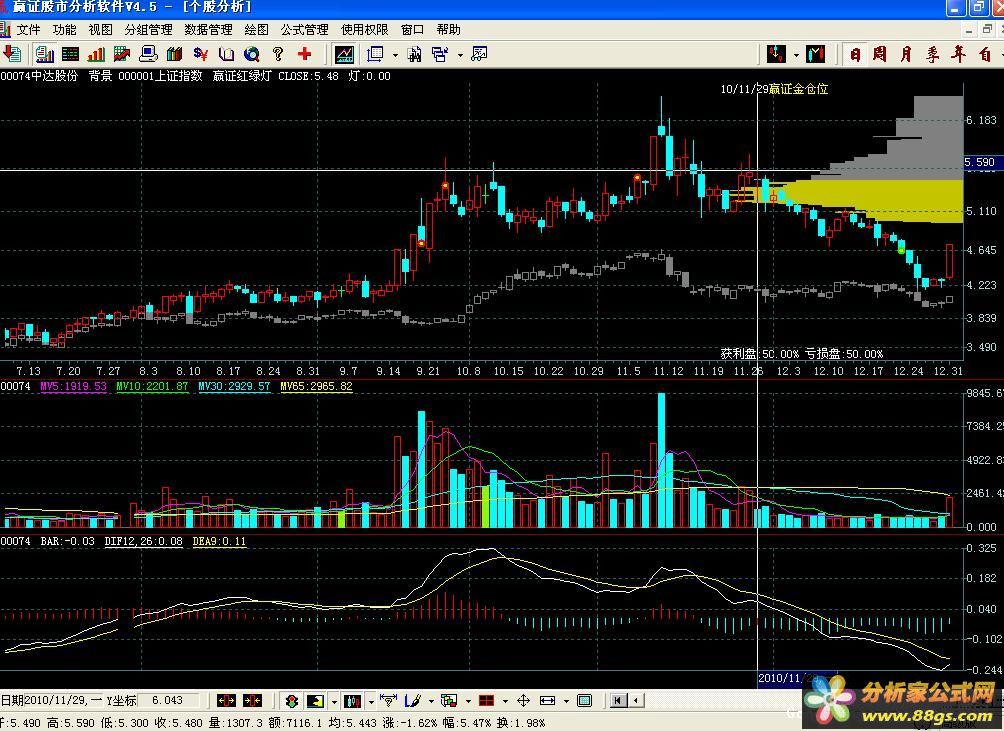Image resolution: width=1004 pixels, height=731 pixels.
Task: Click the DEA9:0.11 indicator label
Action: (220, 542)
